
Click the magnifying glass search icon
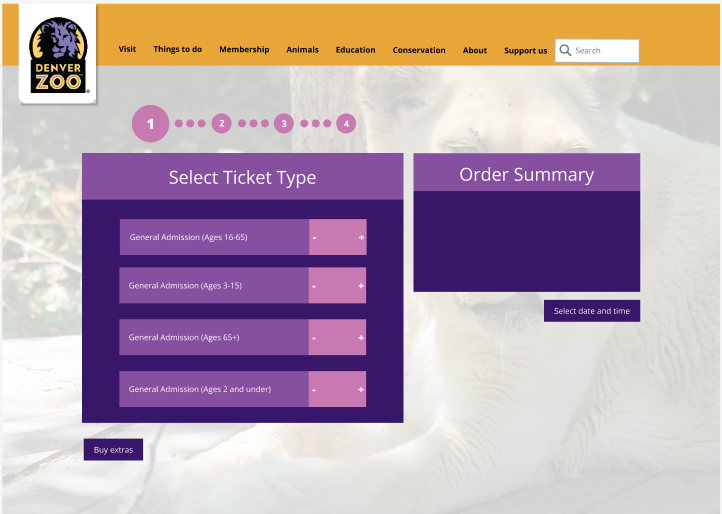tap(565, 50)
